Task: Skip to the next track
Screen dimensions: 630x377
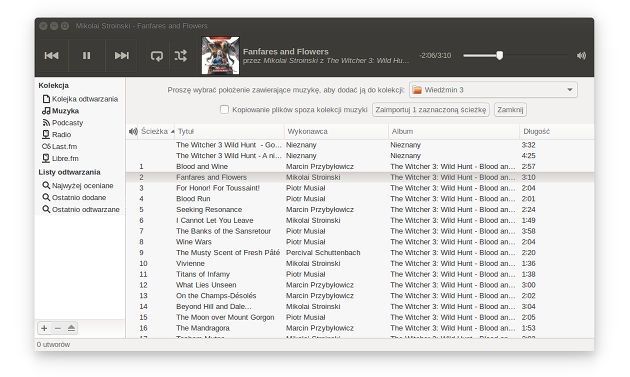Action: tap(121, 55)
